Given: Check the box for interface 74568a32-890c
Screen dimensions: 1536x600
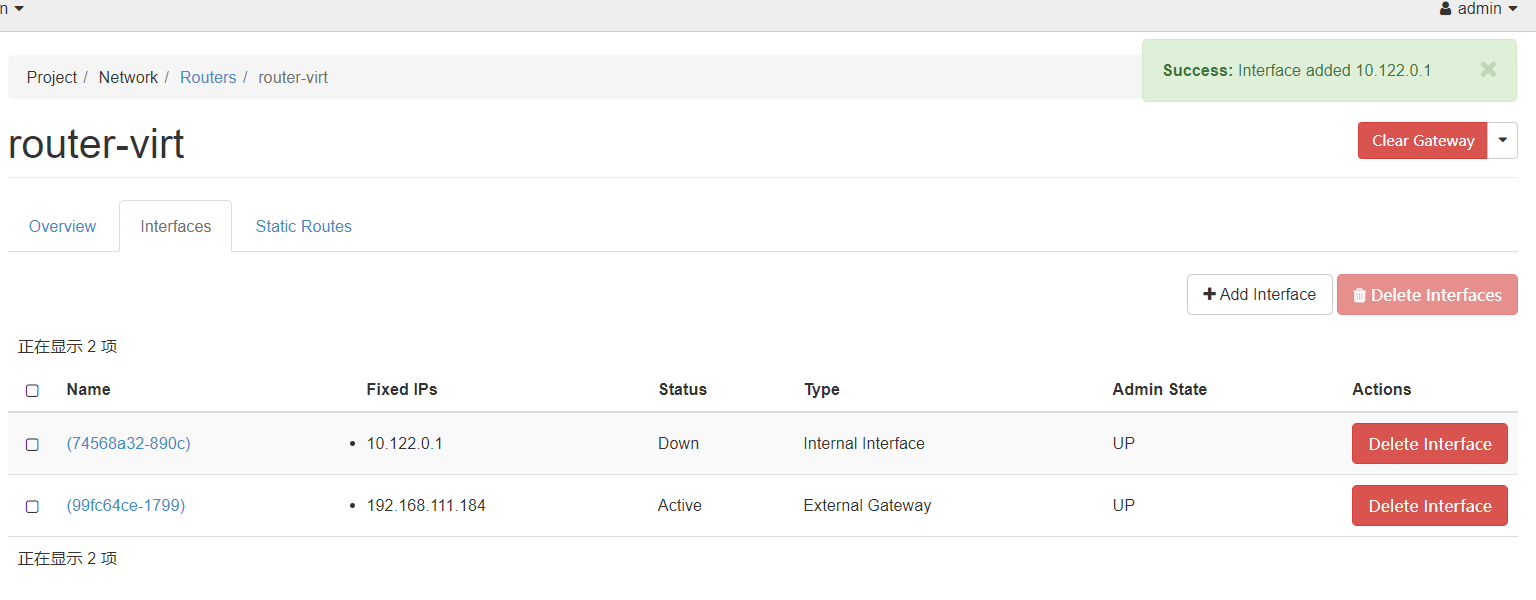Looking at the screenshot, I should coord(32,444).
